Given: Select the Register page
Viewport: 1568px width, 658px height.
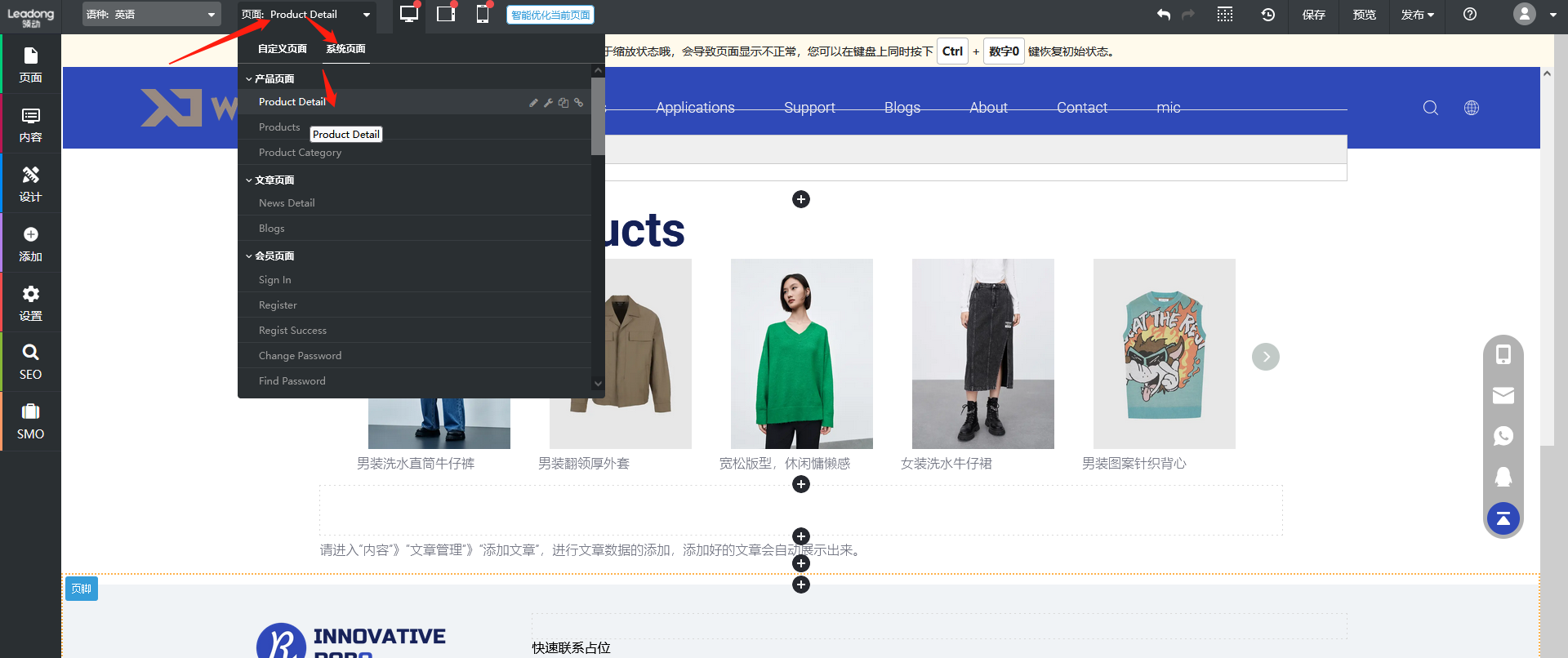Looking at the screenshot, I should pyautogui.click(x=415, y=305).
